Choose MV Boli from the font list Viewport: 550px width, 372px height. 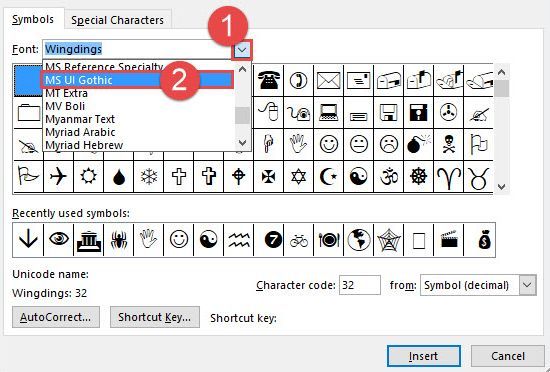(138, 106)
